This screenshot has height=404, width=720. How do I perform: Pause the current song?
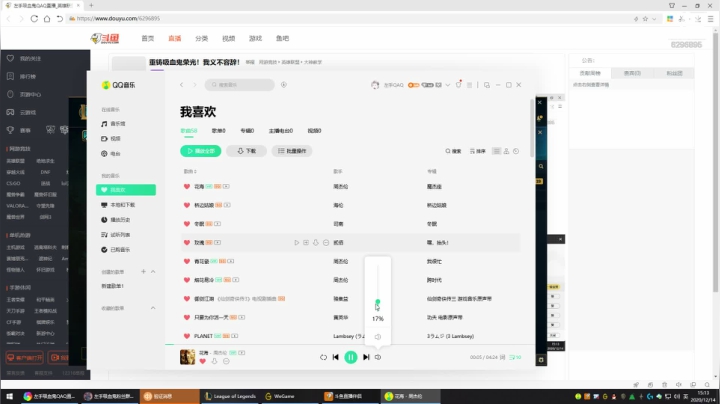click(x=351, y=357)
